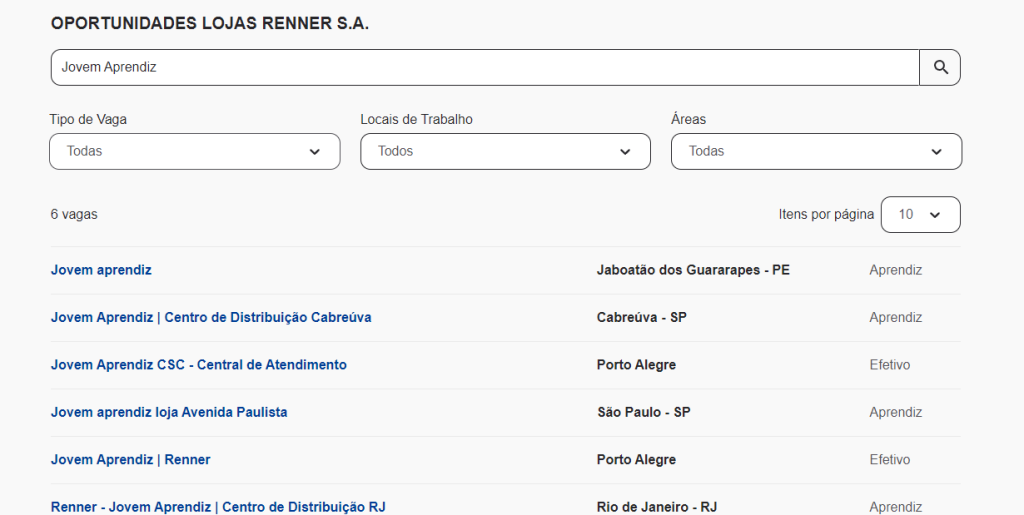Click the Oportunidades Lojas Renner S.A. heading
Screen dimensions: 1024x515
(210, 23)
